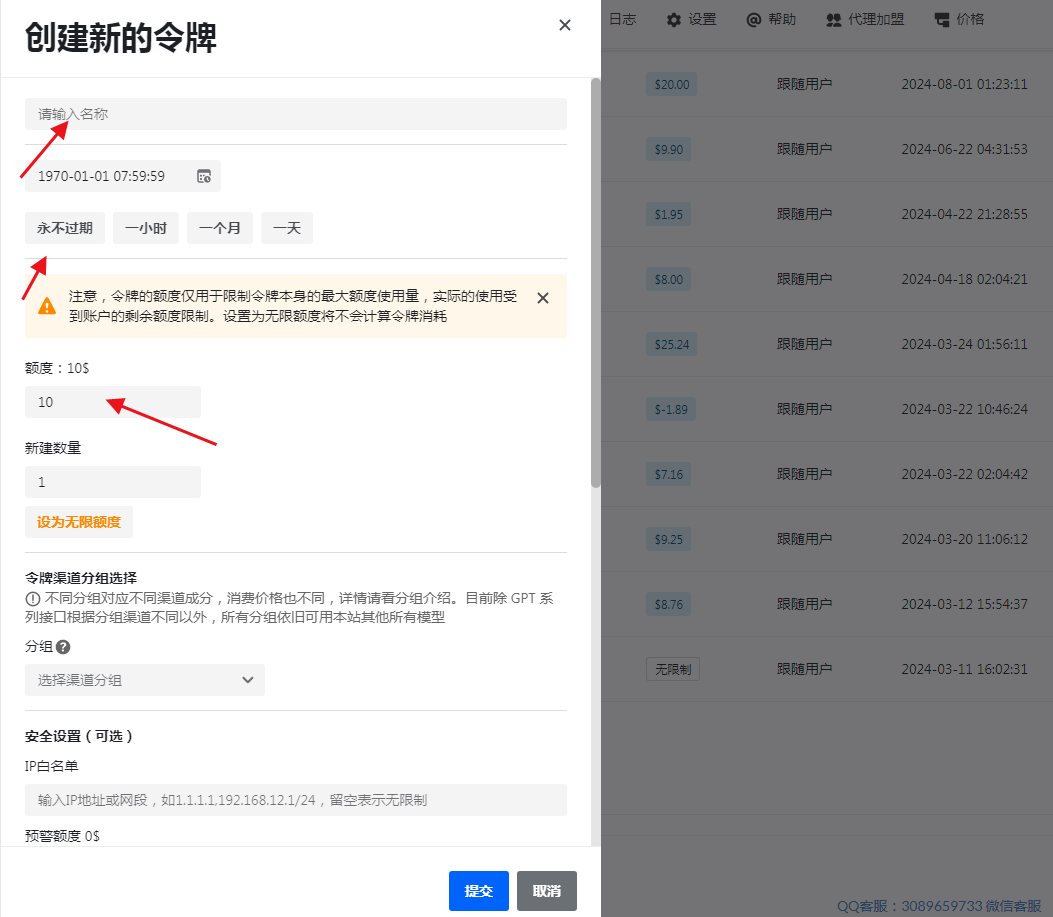Click the icon next to 价格

click(942, 20)
